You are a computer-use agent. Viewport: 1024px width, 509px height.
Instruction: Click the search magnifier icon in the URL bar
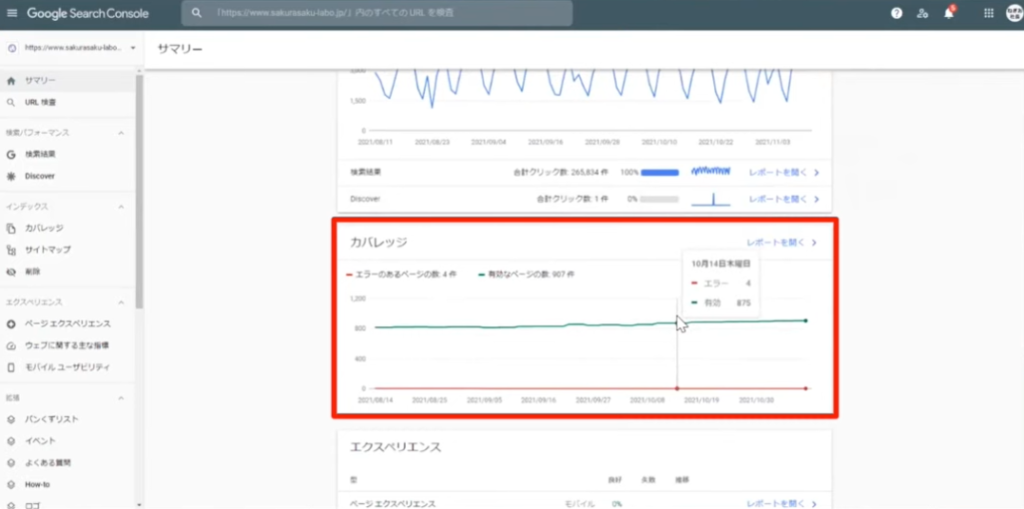[196, 13]
